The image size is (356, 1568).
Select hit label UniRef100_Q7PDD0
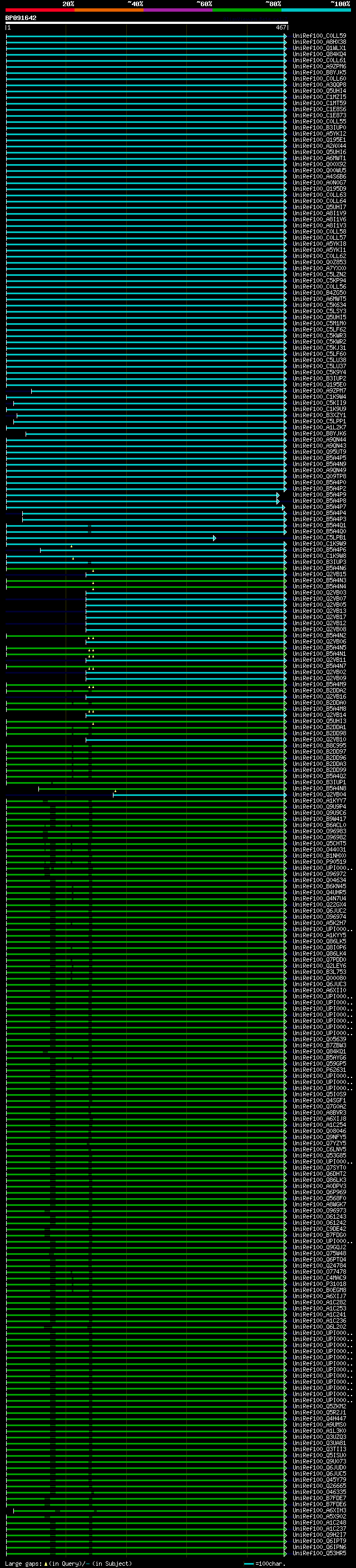coord(319,960)
